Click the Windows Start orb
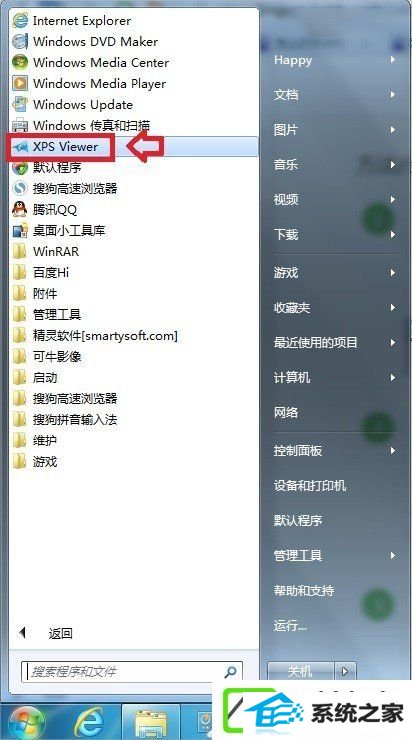412x740 pixels. [x=25, y=721]
